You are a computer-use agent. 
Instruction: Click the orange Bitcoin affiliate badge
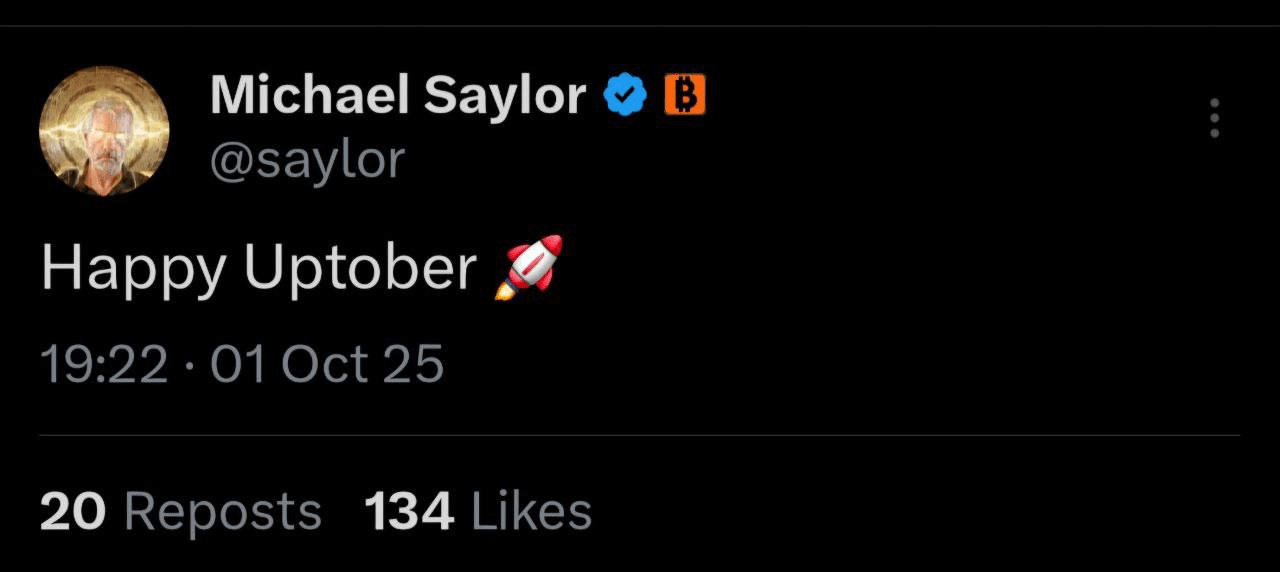click(x=685, y=95)
